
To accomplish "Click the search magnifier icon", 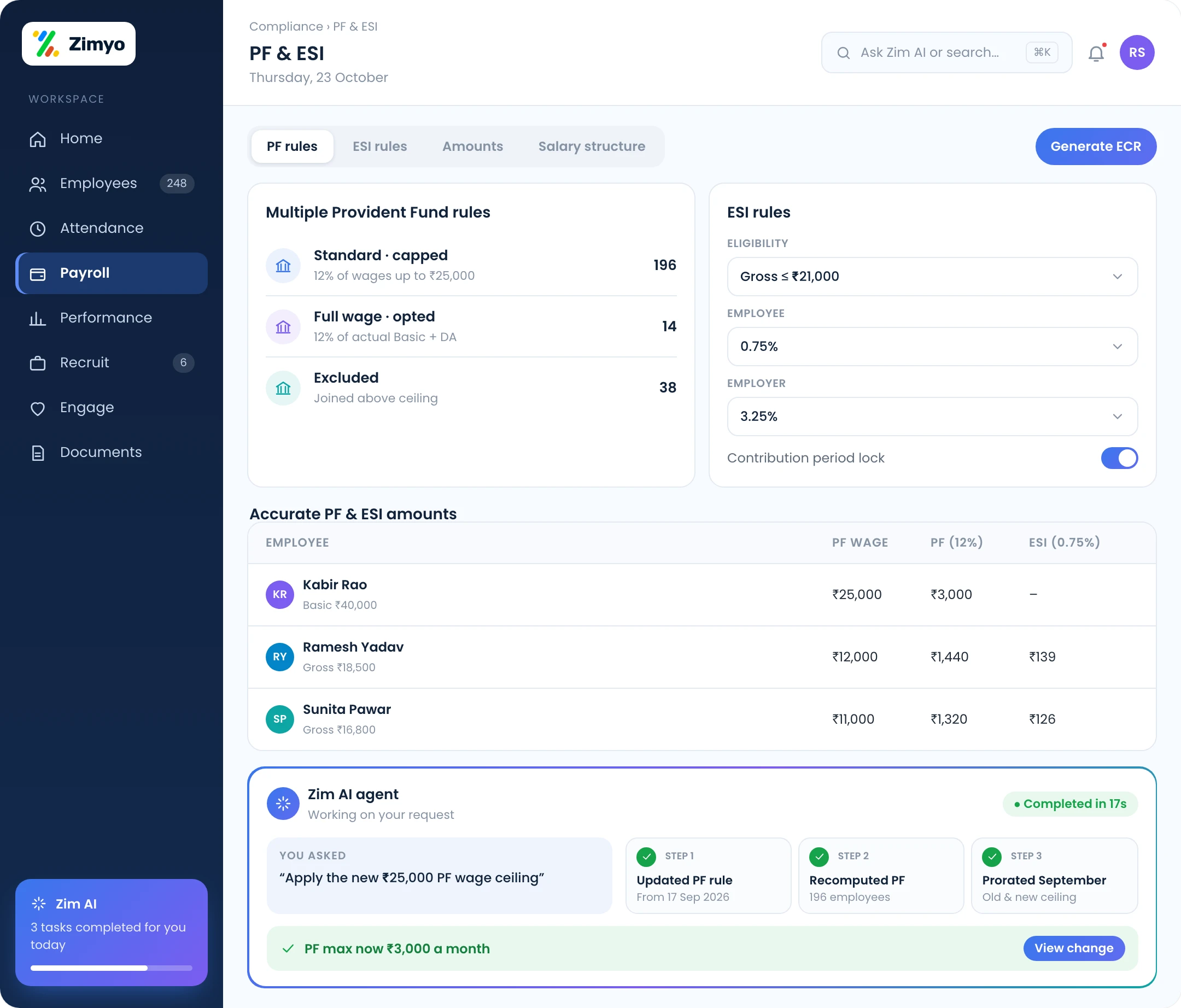I will tap(843, 53).
